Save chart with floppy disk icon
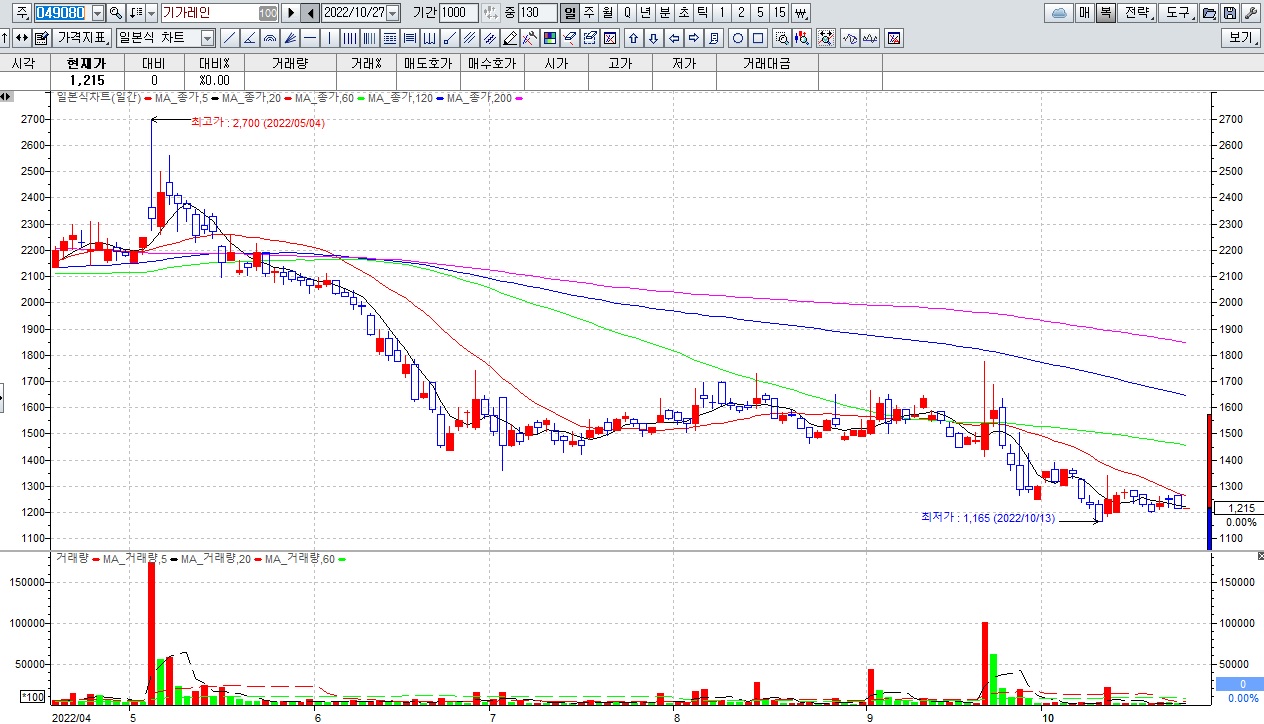 click(x=1229, y=13)
